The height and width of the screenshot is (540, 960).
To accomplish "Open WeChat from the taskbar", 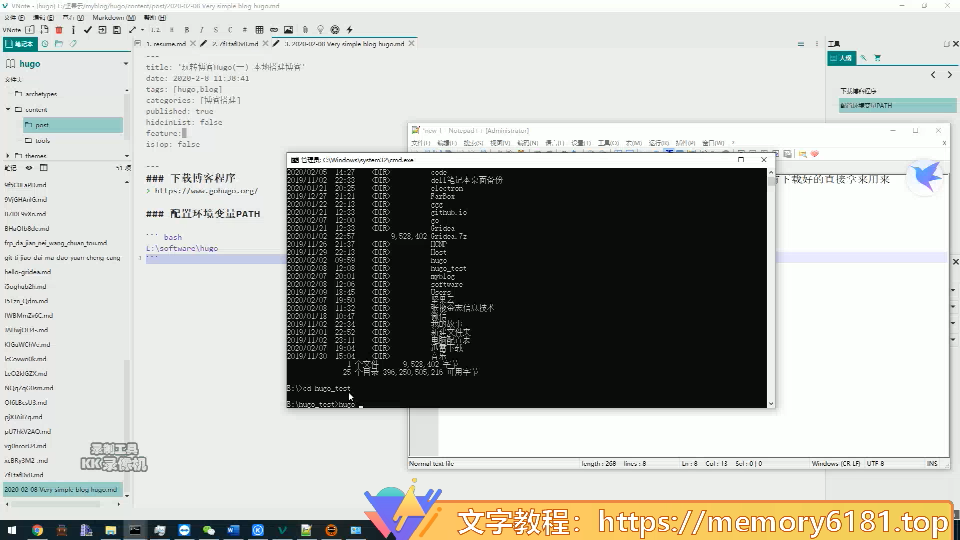I will point(209,530).
